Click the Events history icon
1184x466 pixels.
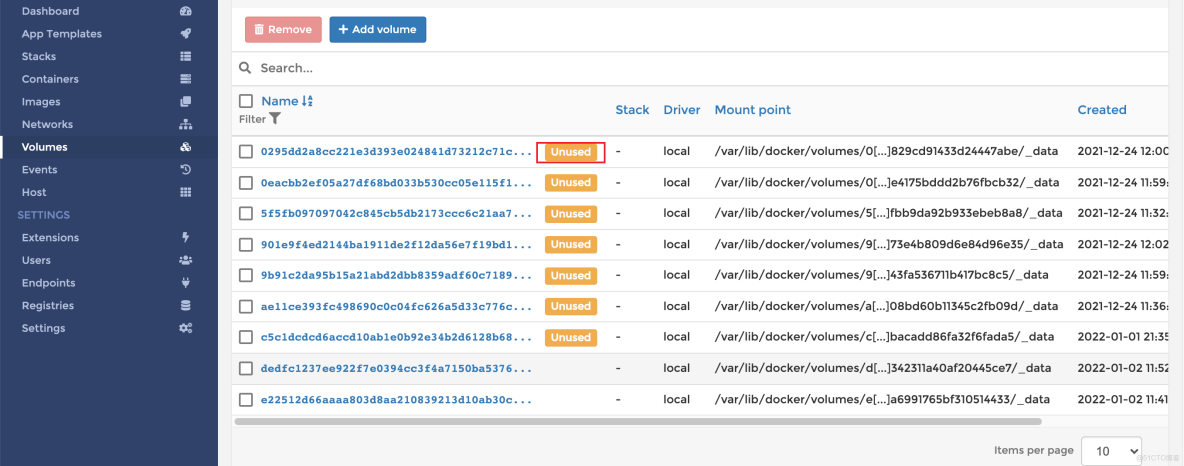click(186, 170)
